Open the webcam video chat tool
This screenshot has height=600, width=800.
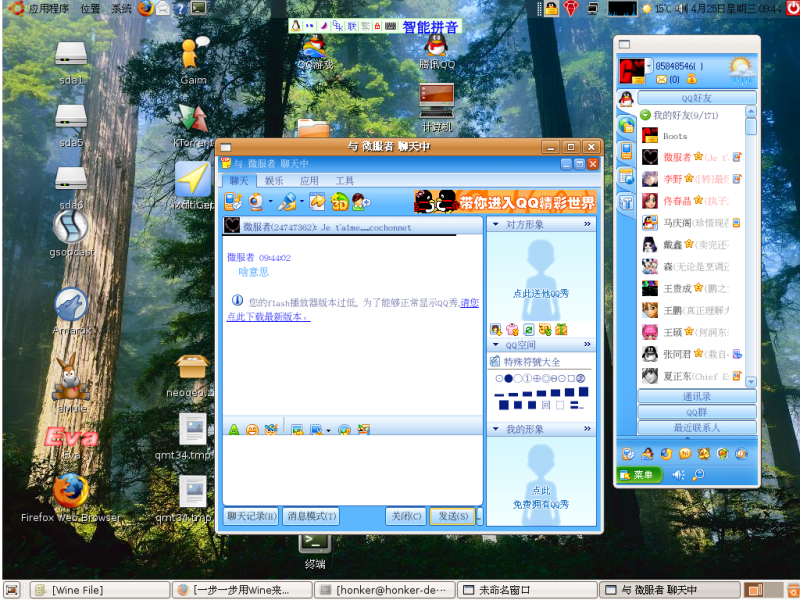click(256, 202)
